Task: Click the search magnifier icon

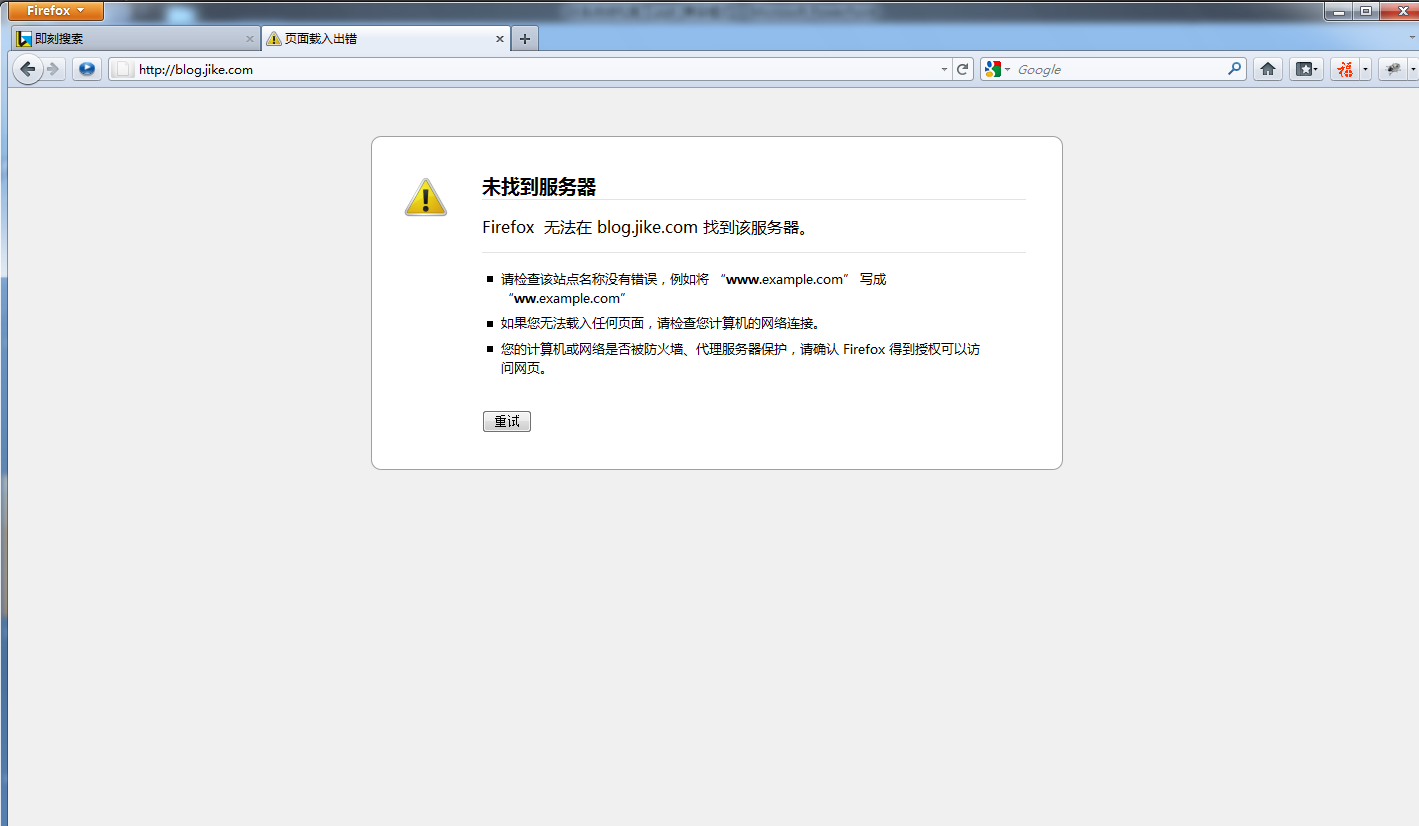Action: 1235,69
